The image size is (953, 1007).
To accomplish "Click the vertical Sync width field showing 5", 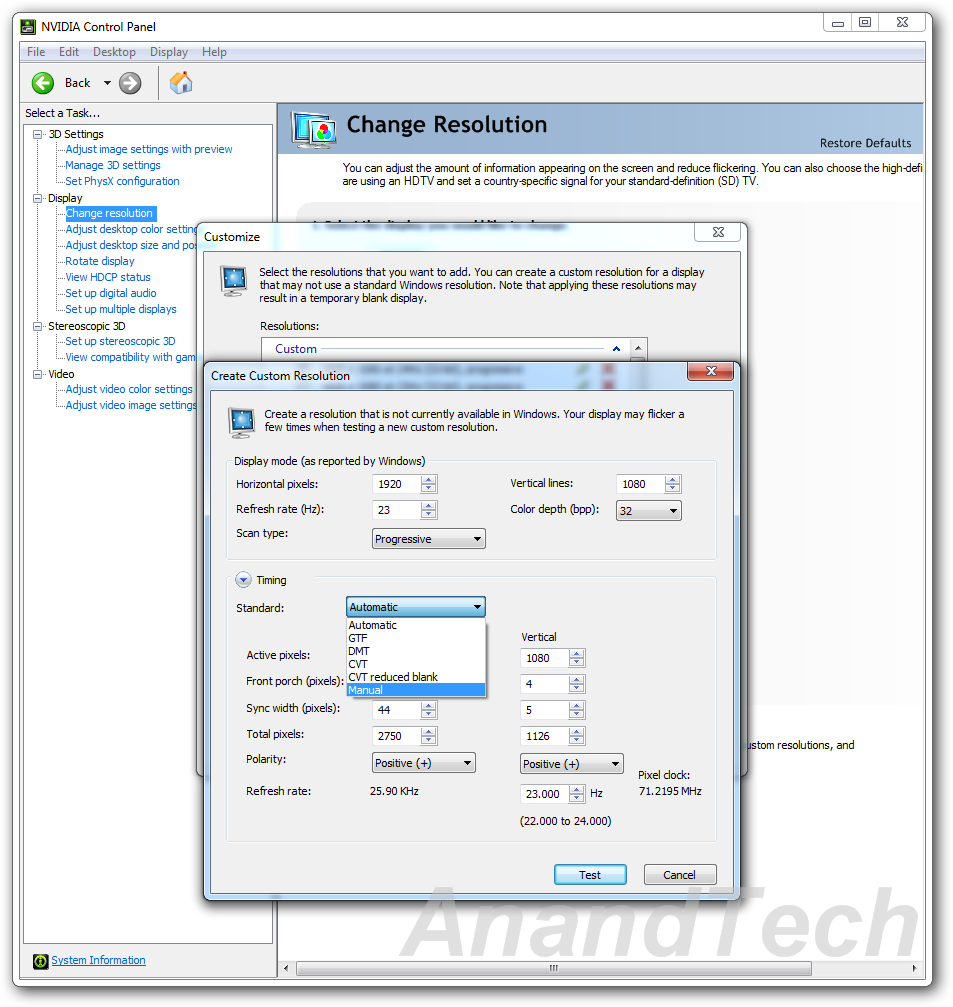I will [x=544, y=710].
